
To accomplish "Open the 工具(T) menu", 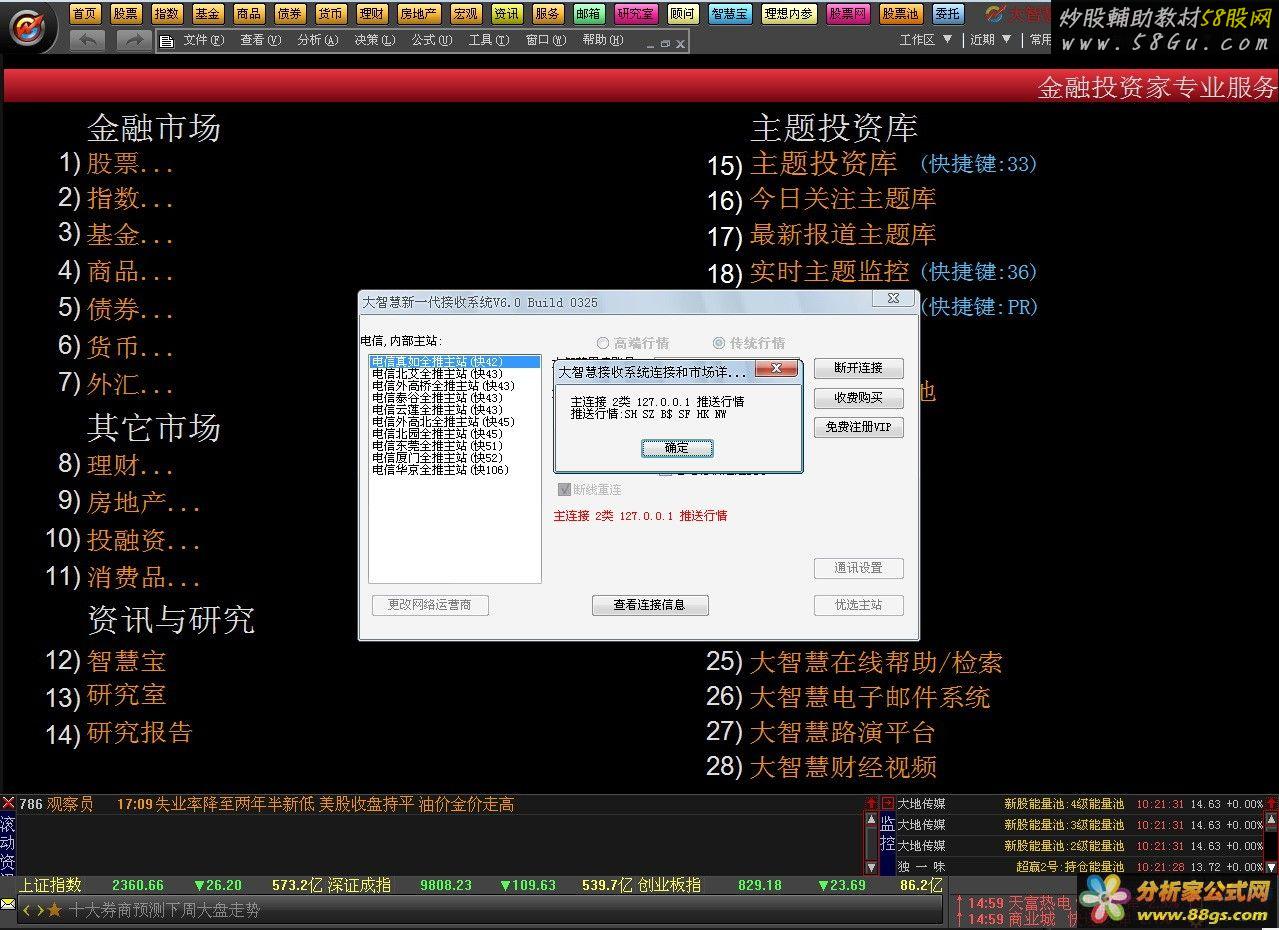I will click(488, 40).
